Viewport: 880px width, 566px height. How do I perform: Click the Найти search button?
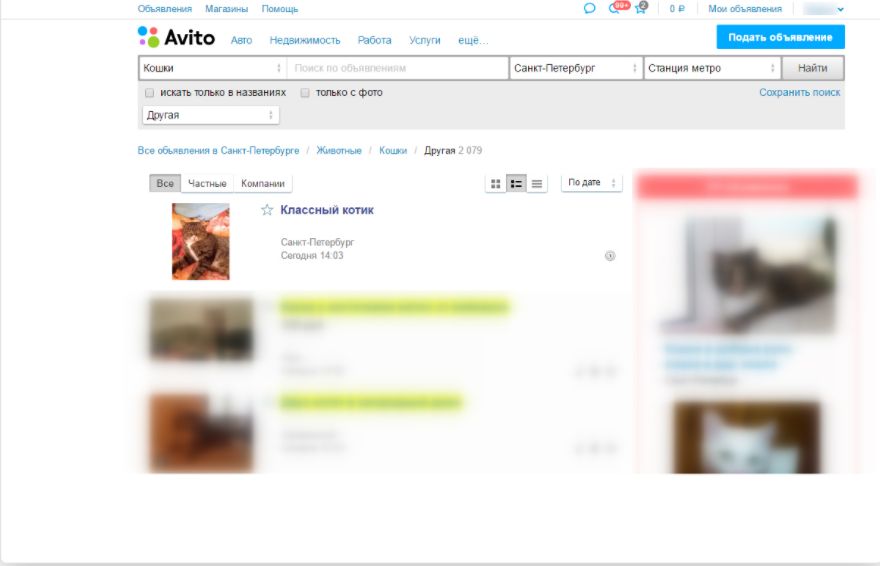tap(813, 68)
